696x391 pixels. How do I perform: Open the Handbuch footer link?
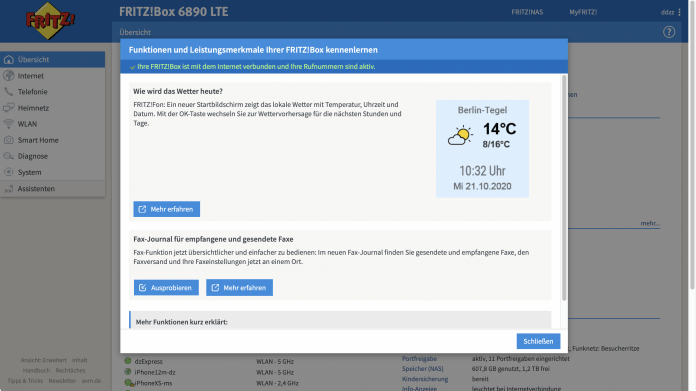36,370
